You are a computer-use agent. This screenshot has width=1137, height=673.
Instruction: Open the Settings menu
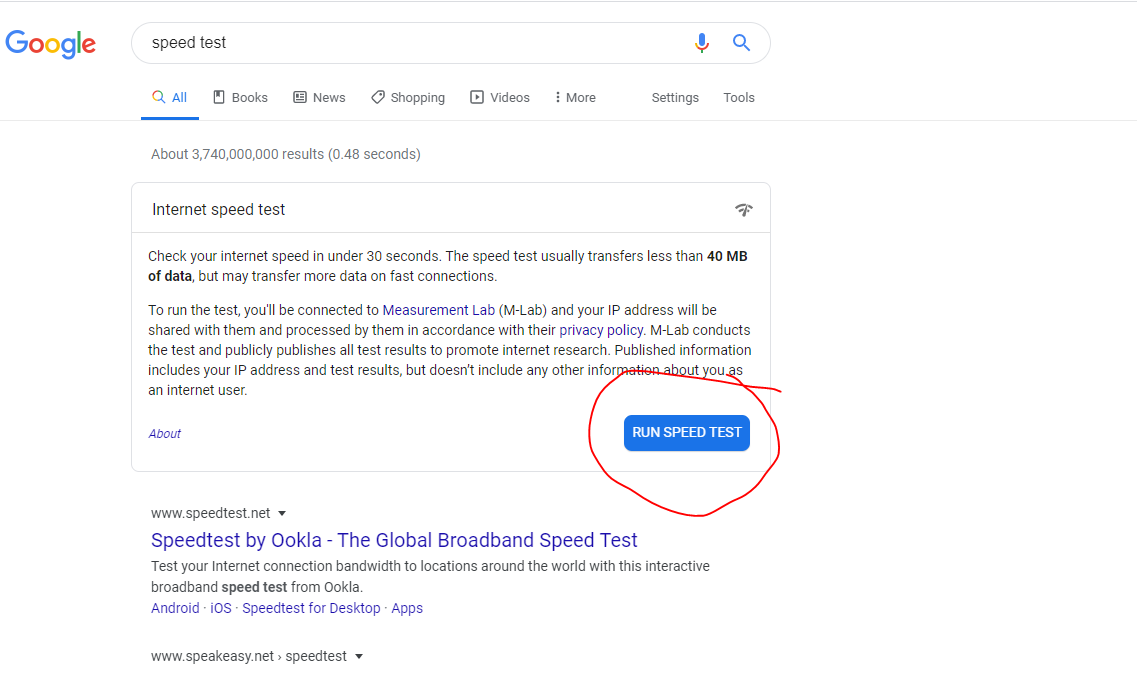(675, 97)
